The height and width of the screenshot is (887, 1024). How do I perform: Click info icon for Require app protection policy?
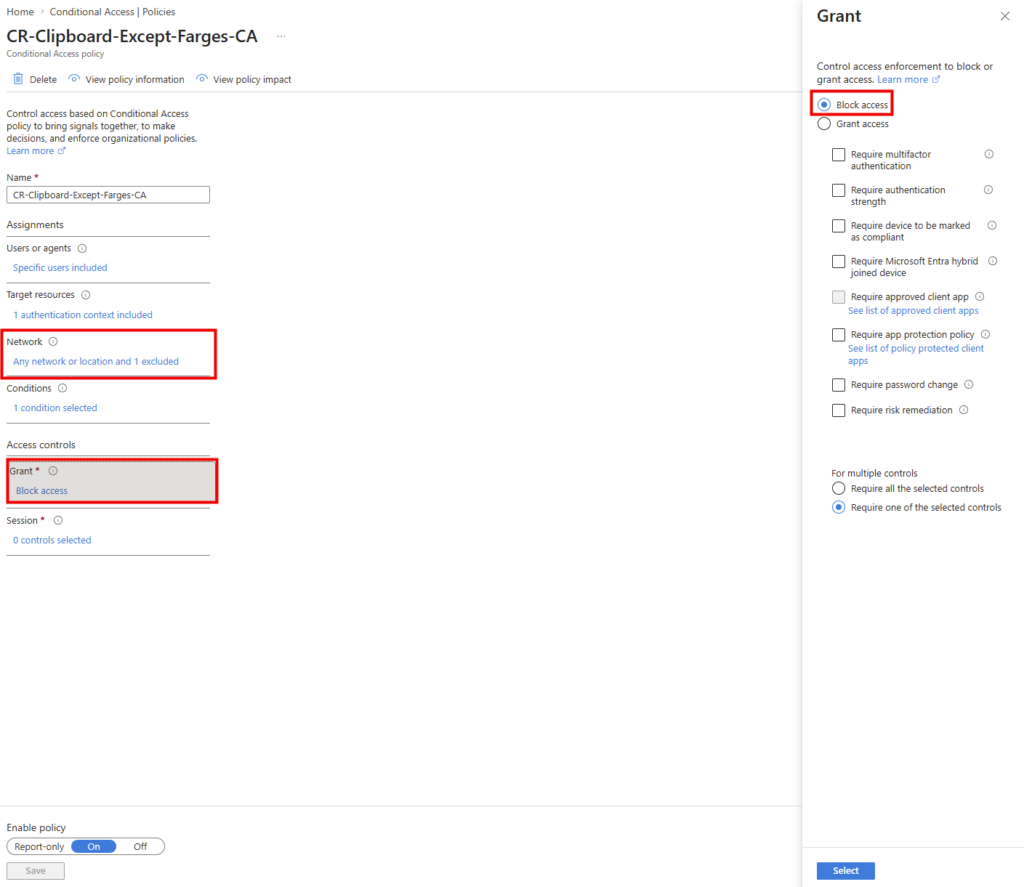[985, 334]
